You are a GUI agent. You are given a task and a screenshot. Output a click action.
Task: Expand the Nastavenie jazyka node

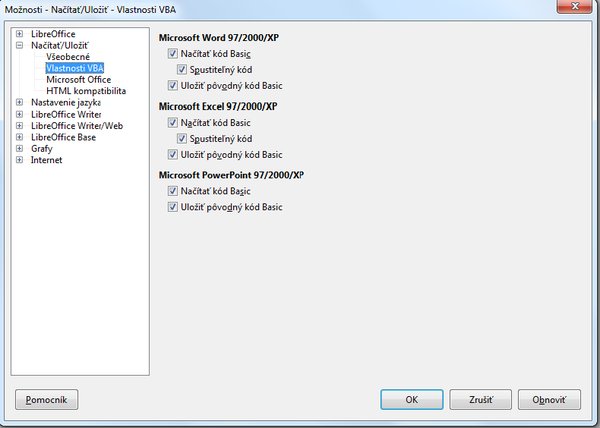pyautogui.click(x=20, y=102)
